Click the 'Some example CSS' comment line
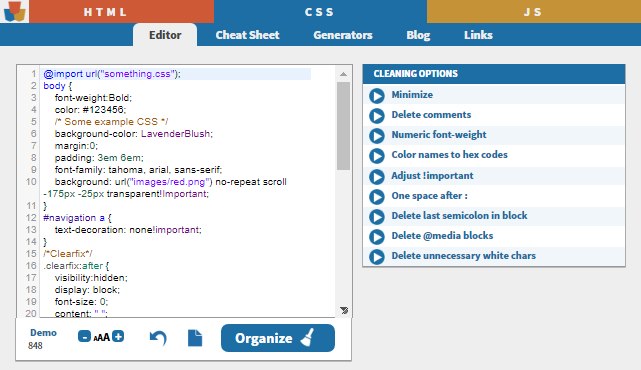The image size is (641, 370). tap(111, 122)
